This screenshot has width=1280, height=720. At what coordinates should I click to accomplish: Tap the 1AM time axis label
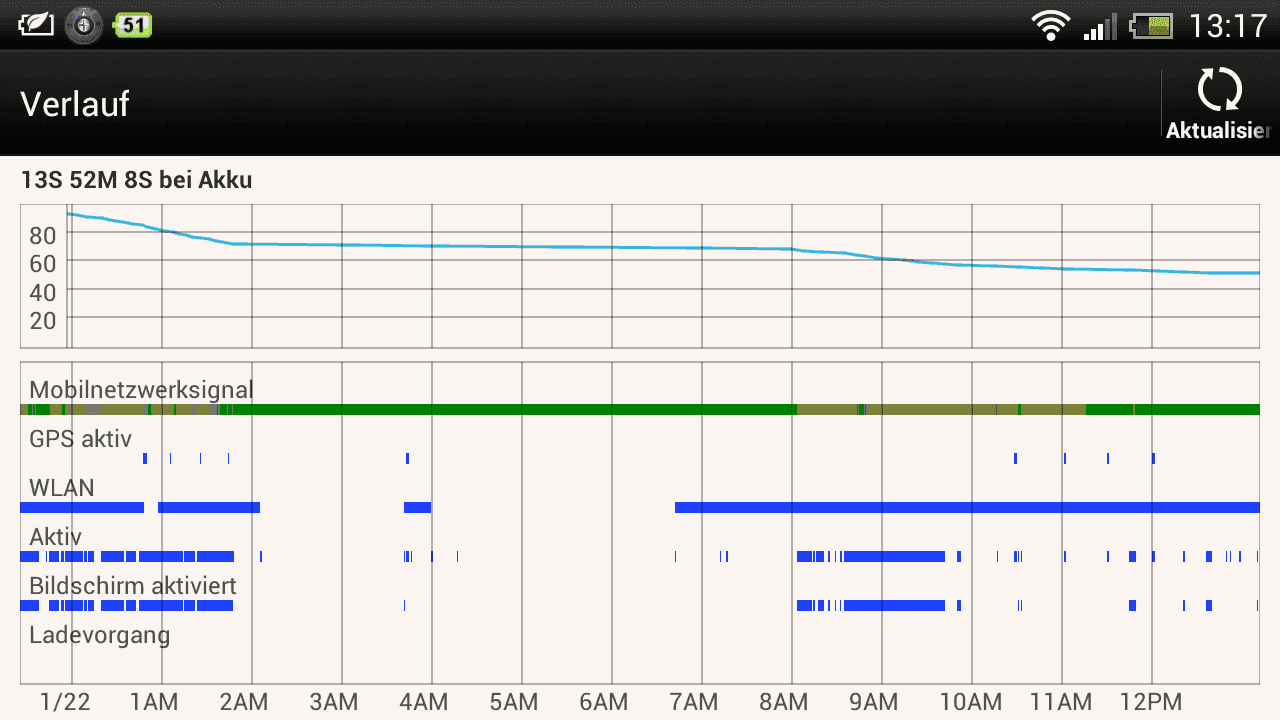(154, 702)
